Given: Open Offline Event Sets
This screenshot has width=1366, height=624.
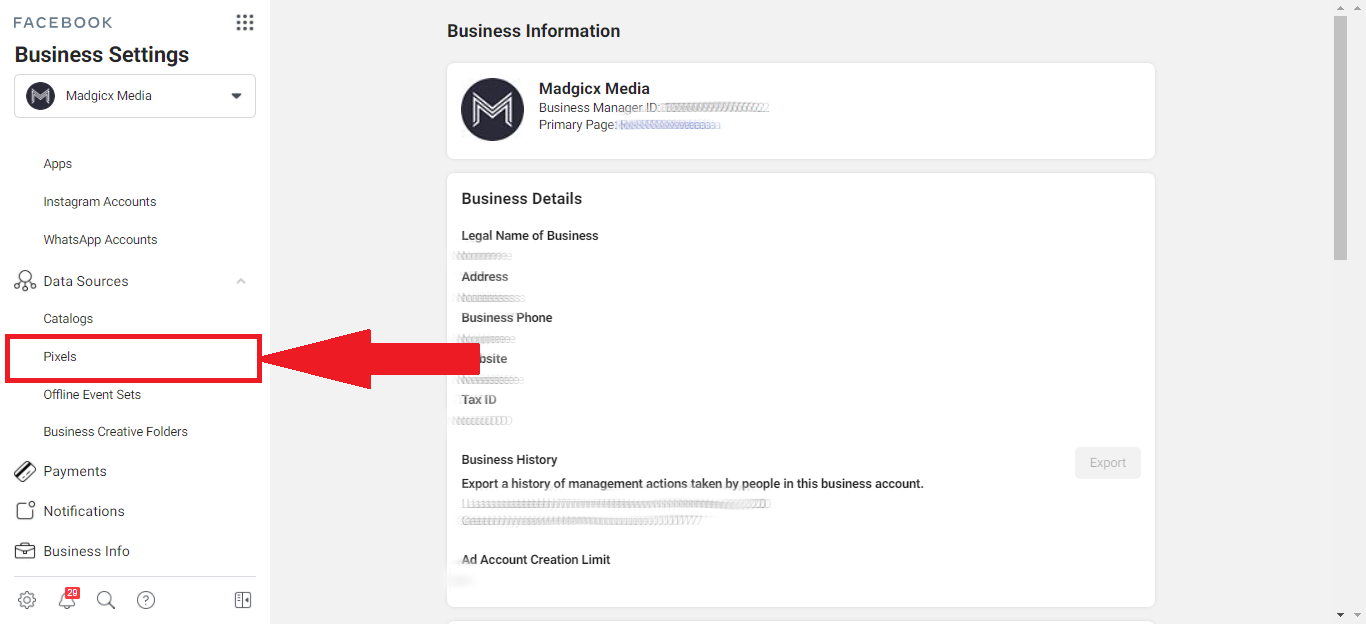Looking at the screenshot, I should 92,395.
